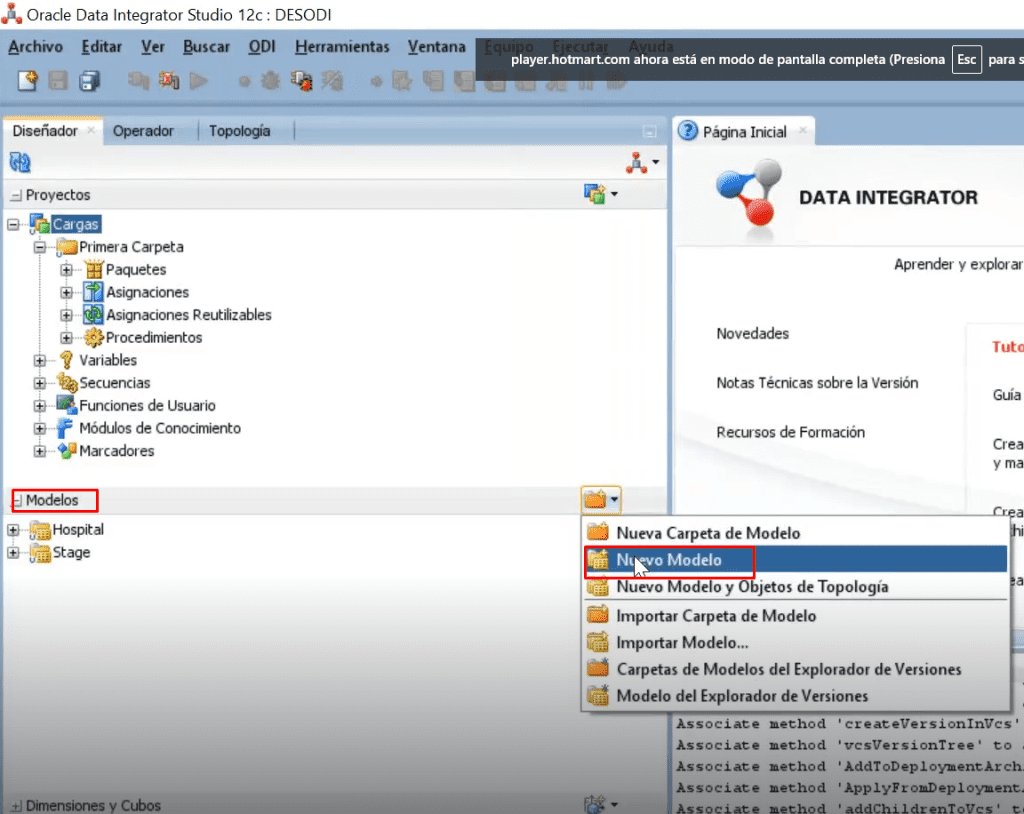This screenshot has height=814, width=1024.
Task: Choose Importar Carpeta de Modelo
Action: coord(795,616)
